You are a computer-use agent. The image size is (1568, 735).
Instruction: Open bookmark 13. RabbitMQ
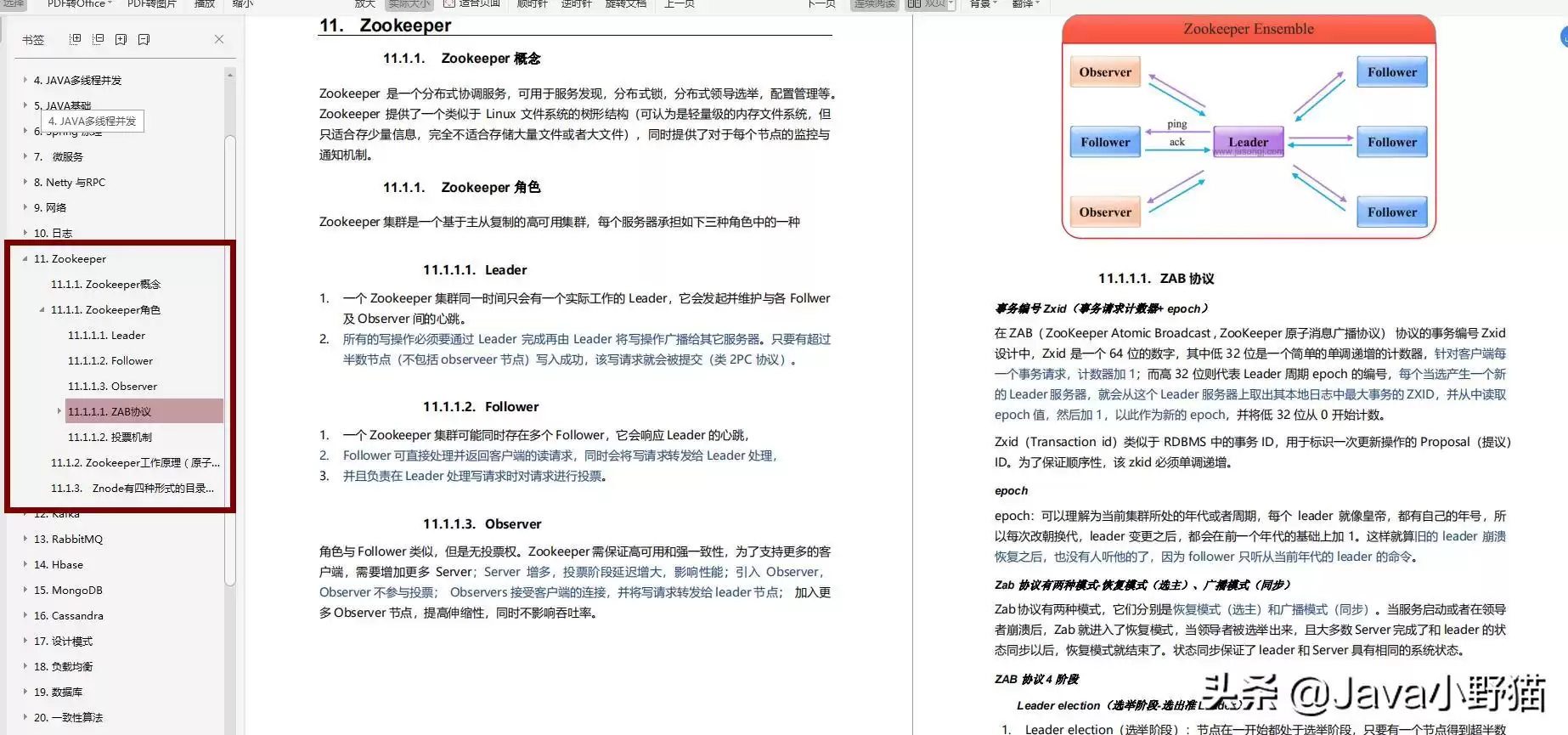click(x=68, y=539)
